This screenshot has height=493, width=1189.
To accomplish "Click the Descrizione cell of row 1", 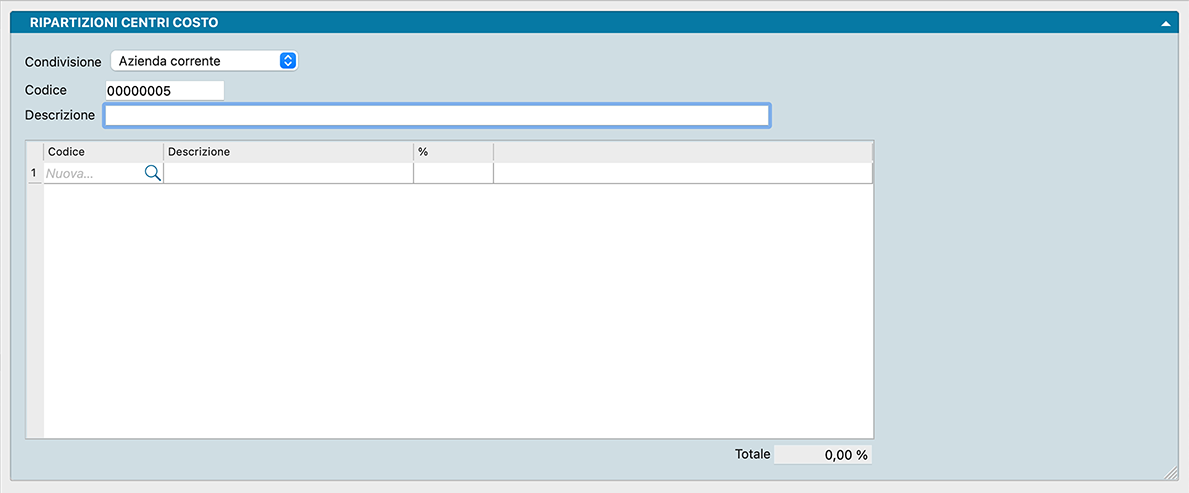I will (288, 173).
